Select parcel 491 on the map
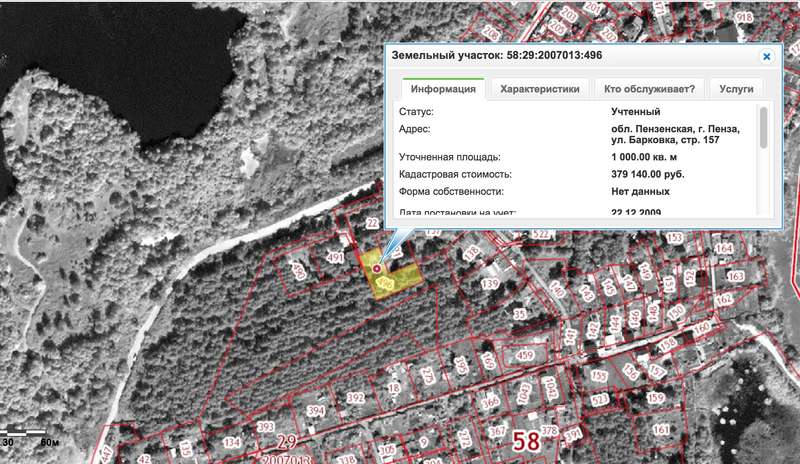The width and height of the screenshot is (800, 464). point(335,257)
